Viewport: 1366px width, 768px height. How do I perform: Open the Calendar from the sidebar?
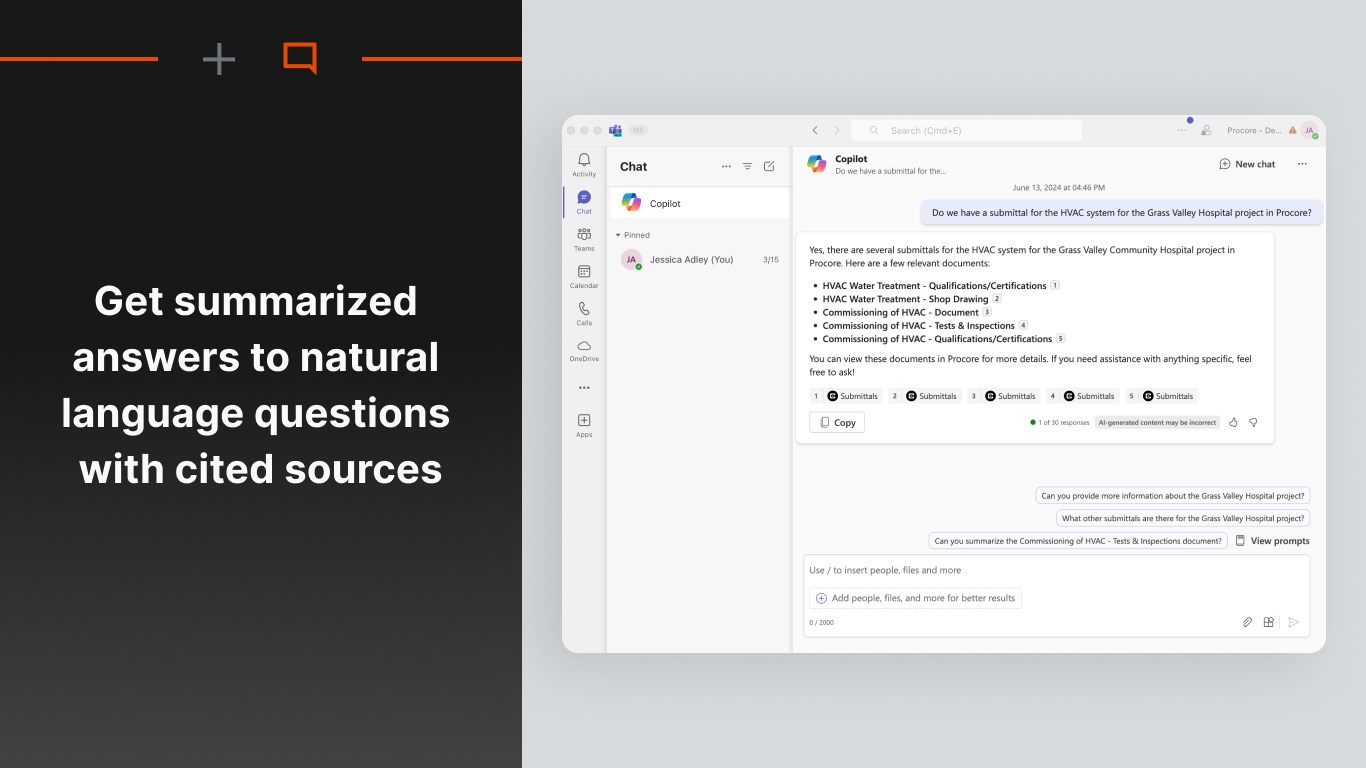pyautogui.click(x=584, y=276)
